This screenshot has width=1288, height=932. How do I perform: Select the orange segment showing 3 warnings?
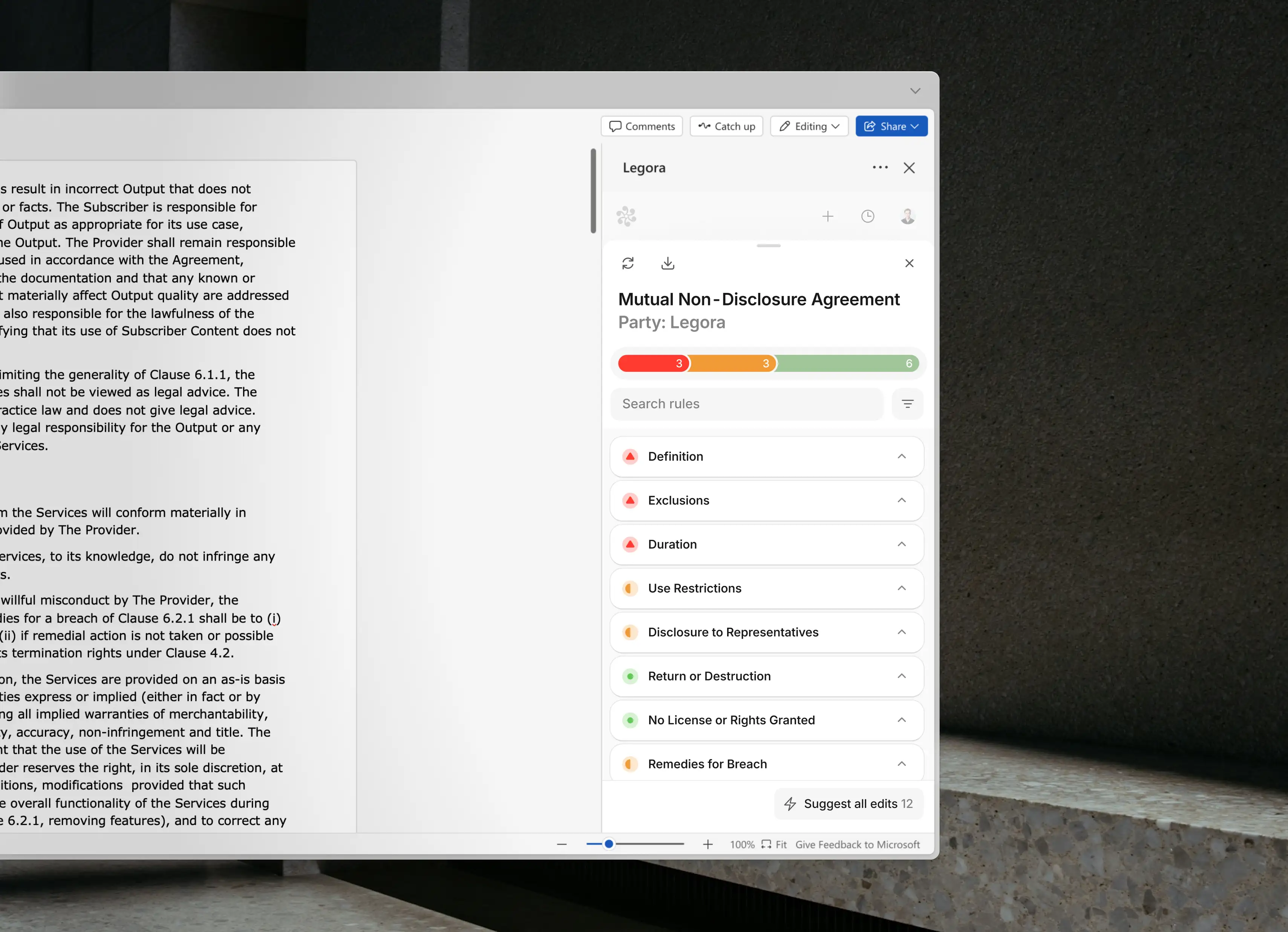pyautogui.click(x=733, y=363)
